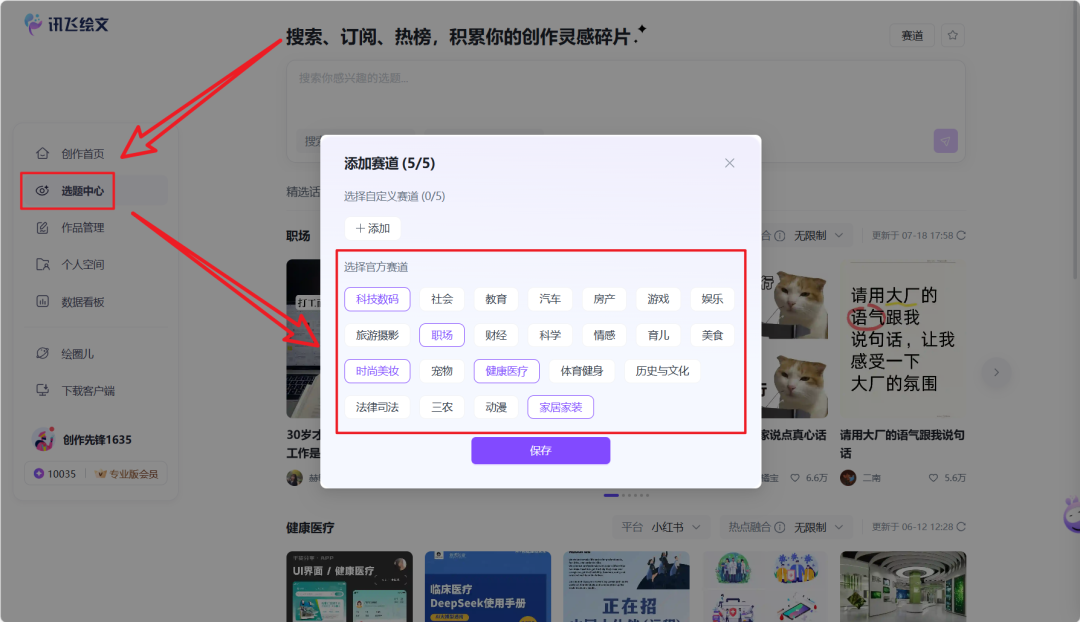Viewport: 1080px width, 622px height.
Task: Select the 历史与文化 track tag
Action: tap(663, 371)
